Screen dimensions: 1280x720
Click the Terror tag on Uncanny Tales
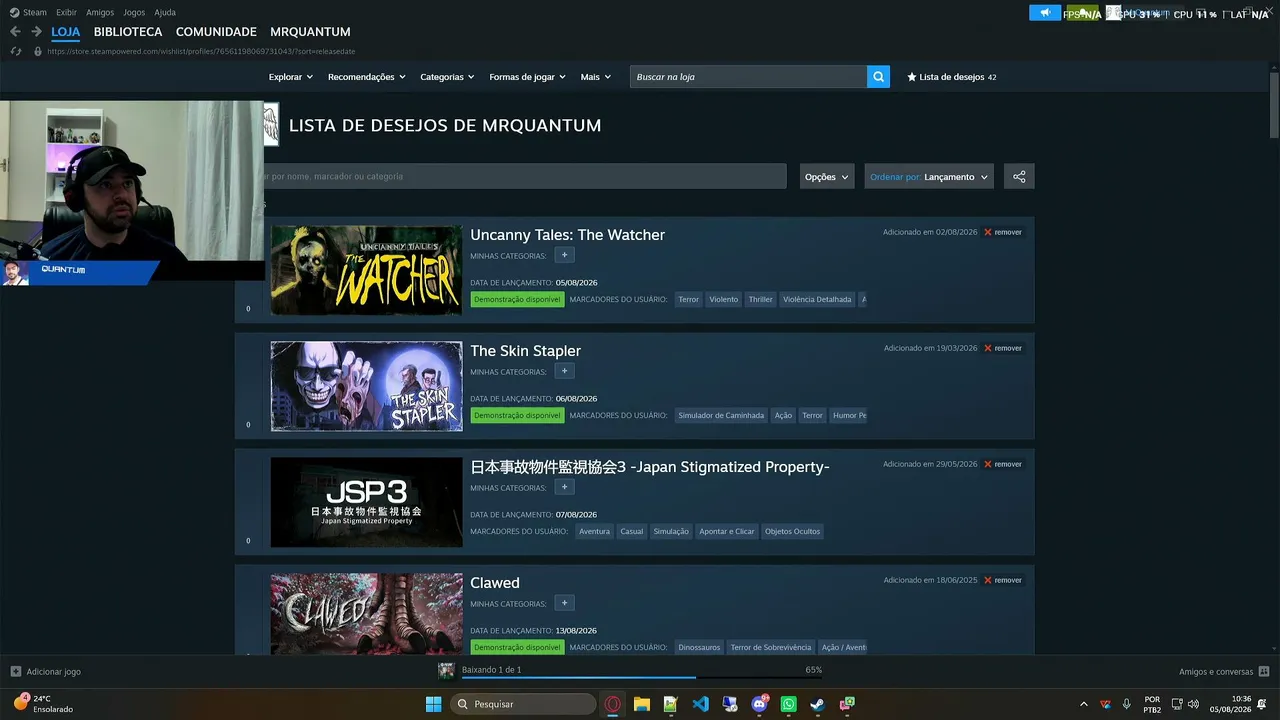[688, 299]
